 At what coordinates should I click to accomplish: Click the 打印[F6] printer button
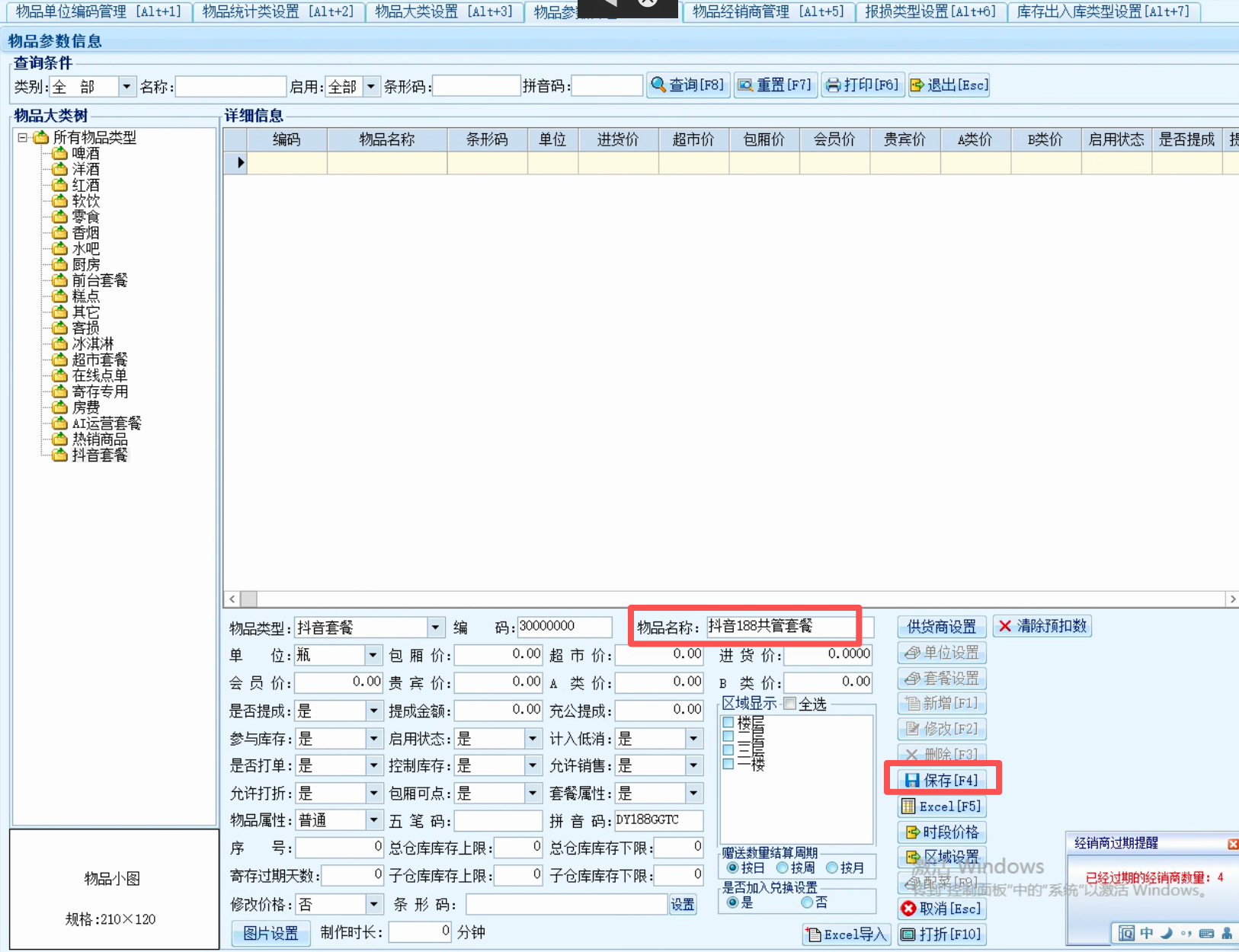tap(863, 85)
